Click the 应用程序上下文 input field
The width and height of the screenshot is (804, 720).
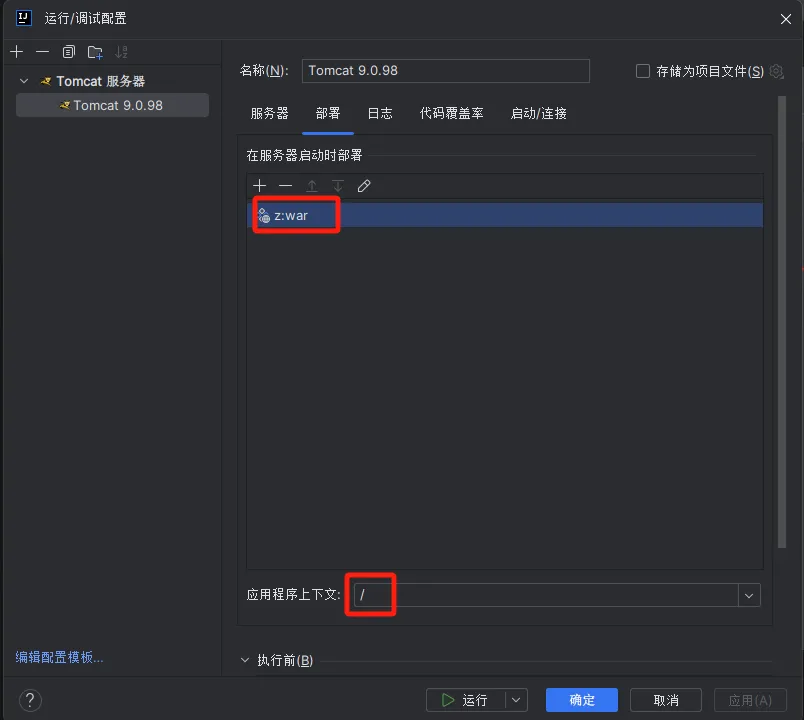tap(546, 595)
